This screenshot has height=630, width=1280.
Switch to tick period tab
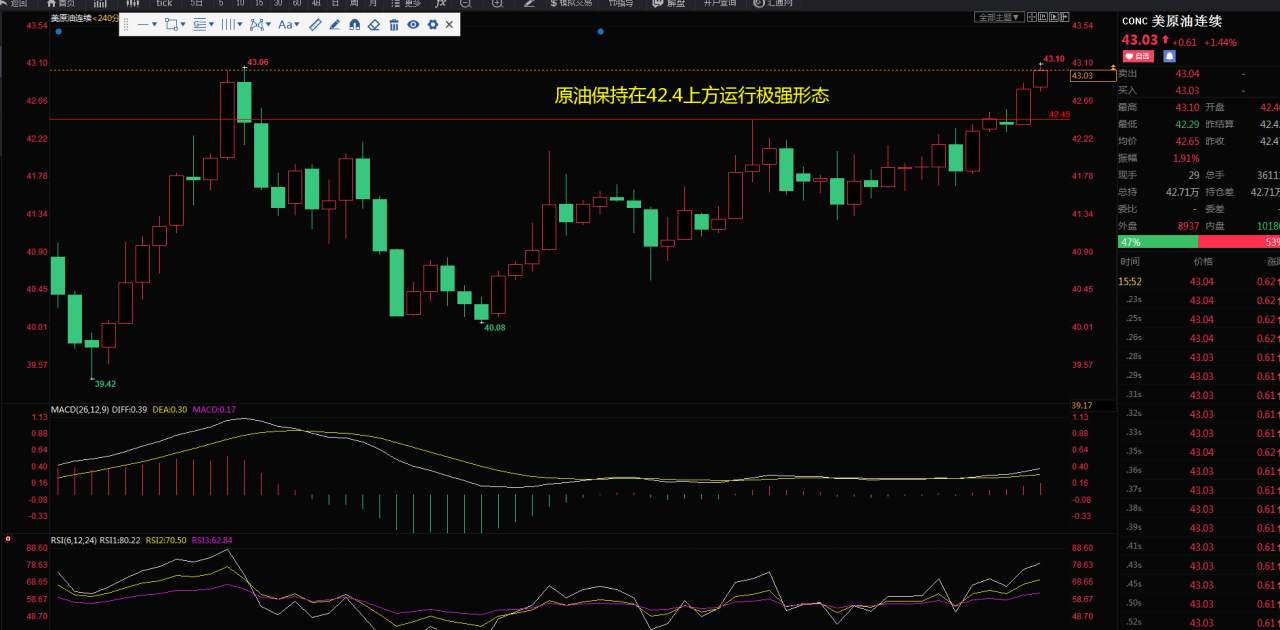(164, 5)
